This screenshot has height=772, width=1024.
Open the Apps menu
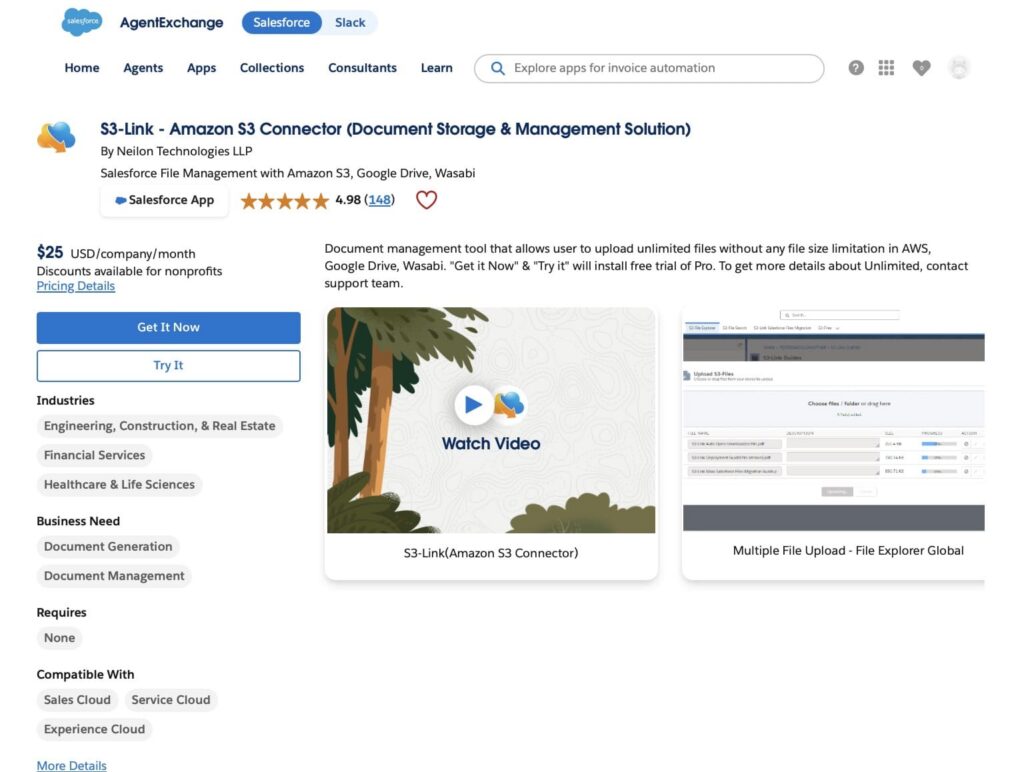point(201,68)
